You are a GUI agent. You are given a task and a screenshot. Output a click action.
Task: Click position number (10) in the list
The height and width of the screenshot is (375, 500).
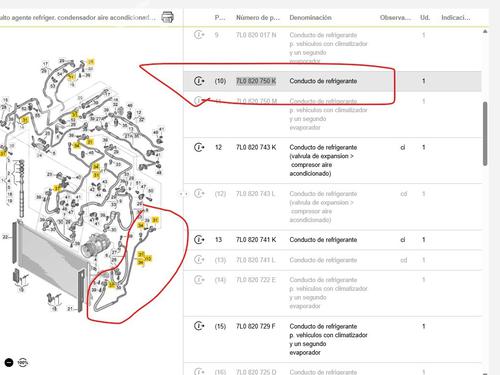[x=220, y=81]
